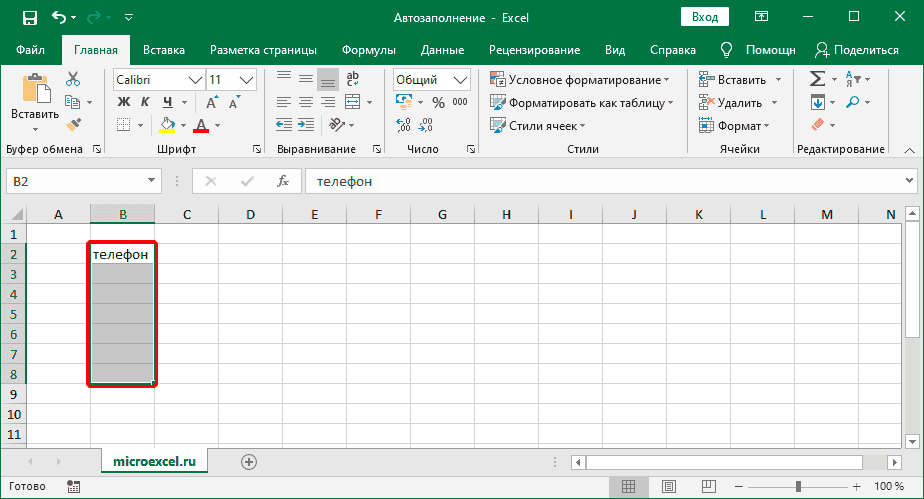Select the Format Painter brush icon

click(73, 124)
